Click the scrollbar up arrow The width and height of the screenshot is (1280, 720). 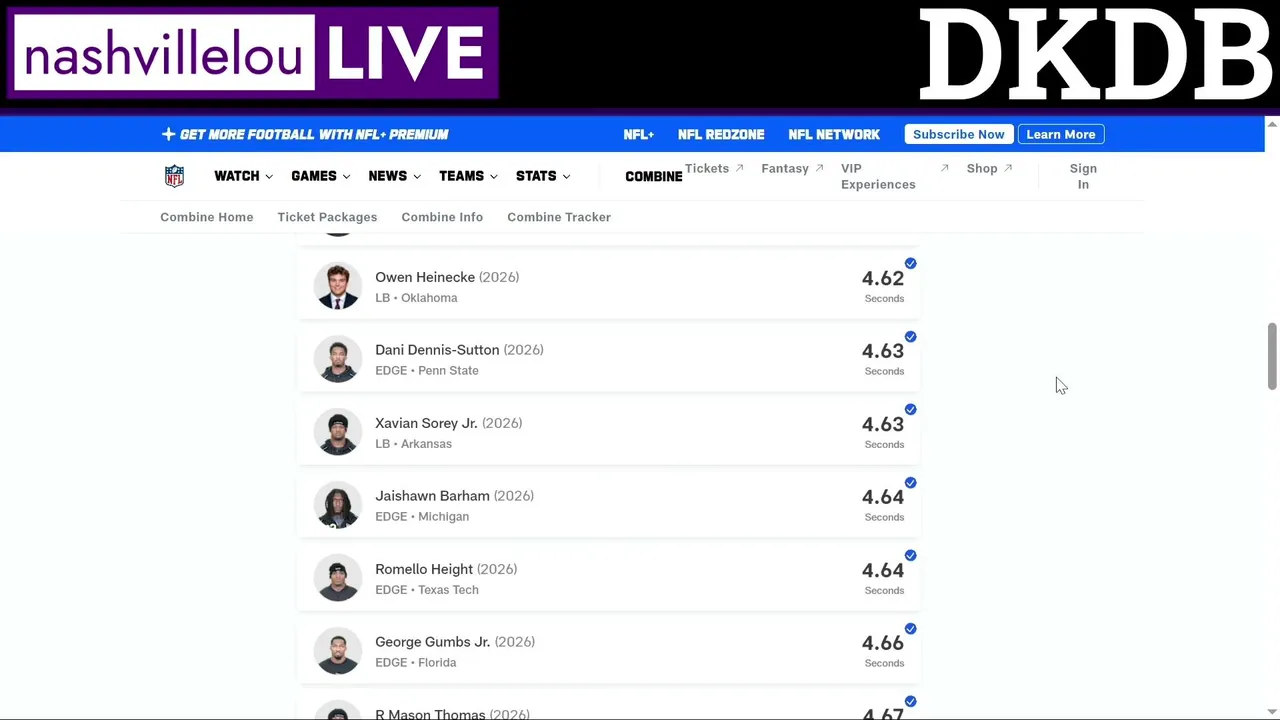(1272, 124)
